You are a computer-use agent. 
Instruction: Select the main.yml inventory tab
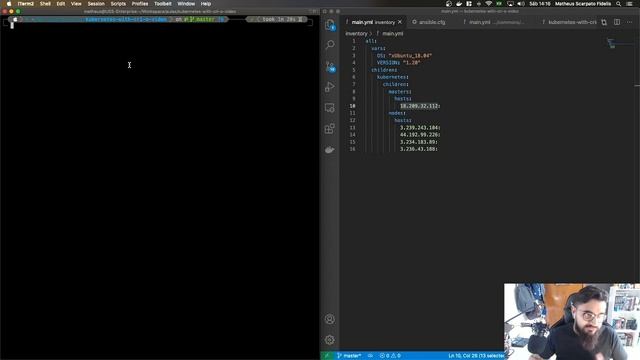pyautogui.click(x=373, y=22)
